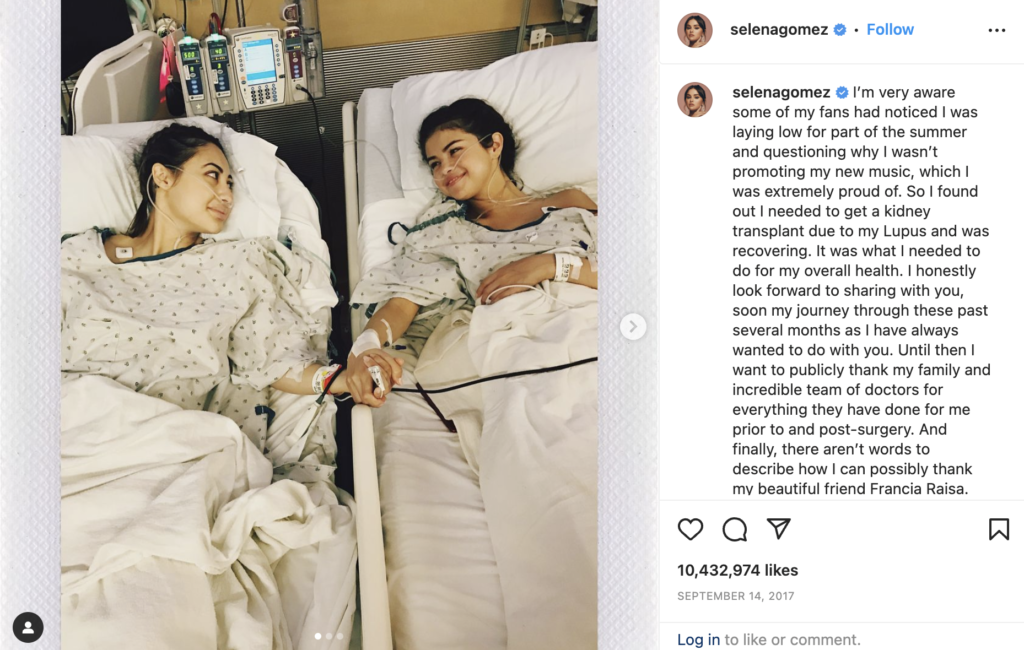The width and height of the screenshot is (1024, 650).
Task: View the 10,432,974 likes list
Action: point(737,570)
